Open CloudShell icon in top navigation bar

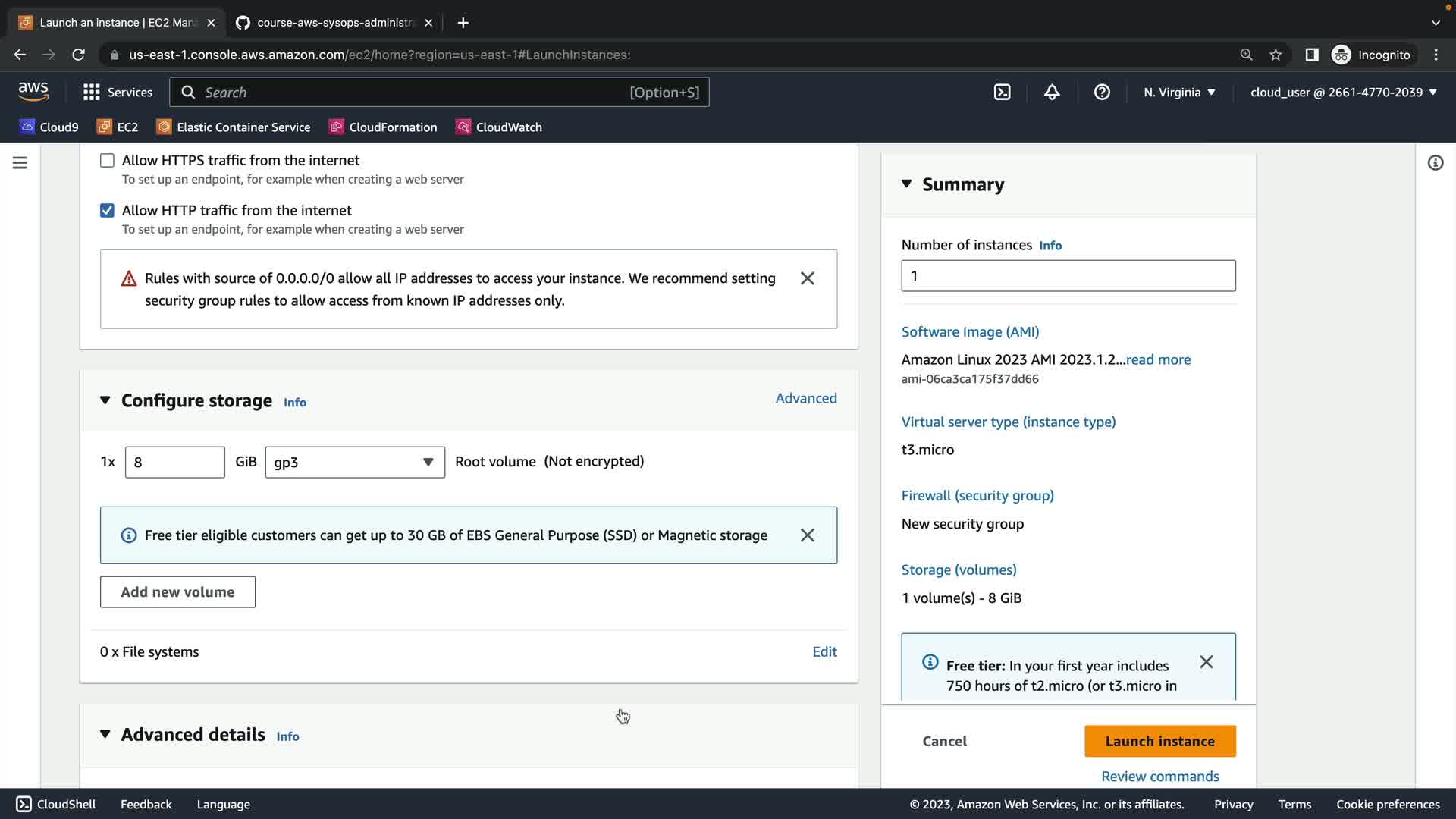(x=1002, y=93)
